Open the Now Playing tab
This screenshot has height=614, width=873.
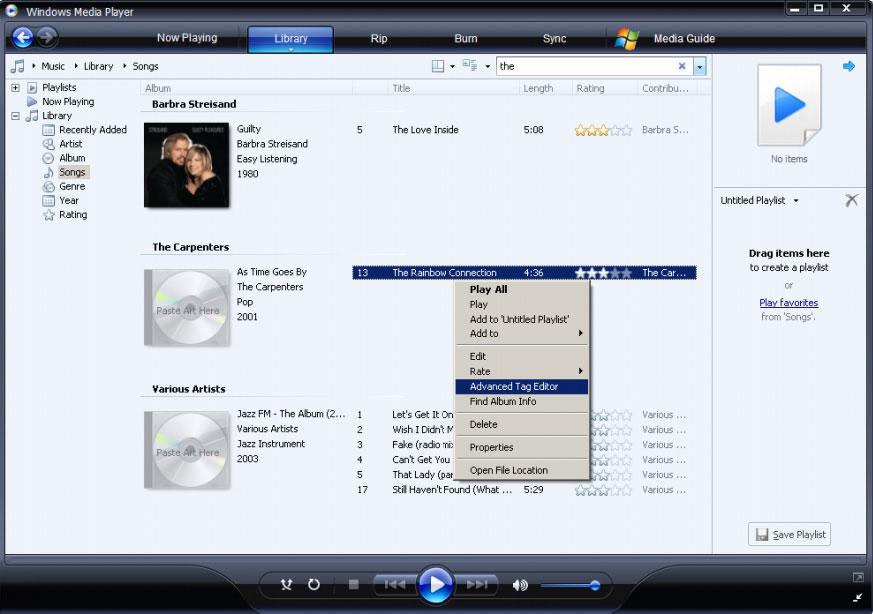[187, 38]
